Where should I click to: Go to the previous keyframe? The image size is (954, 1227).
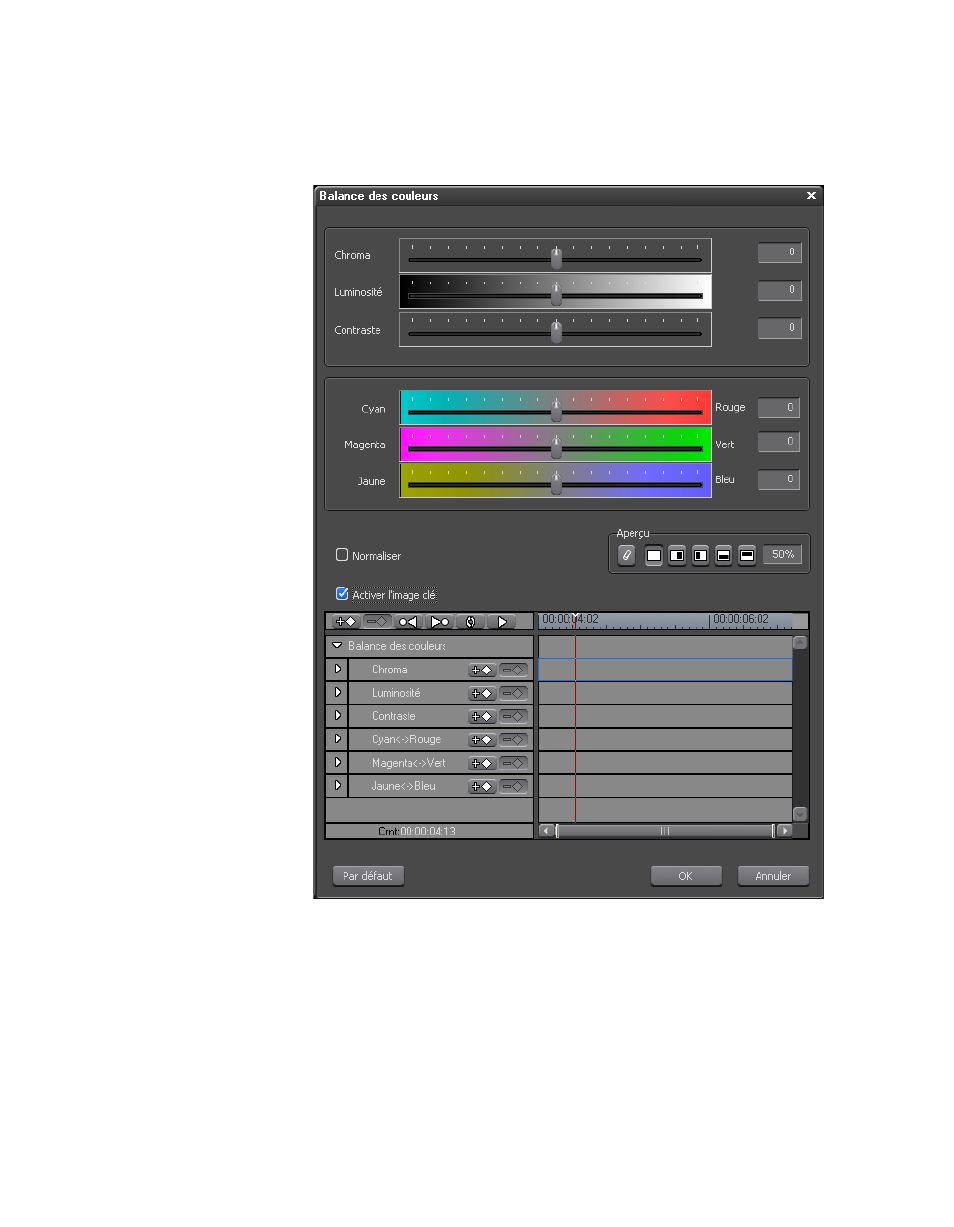tap(407, 621)
